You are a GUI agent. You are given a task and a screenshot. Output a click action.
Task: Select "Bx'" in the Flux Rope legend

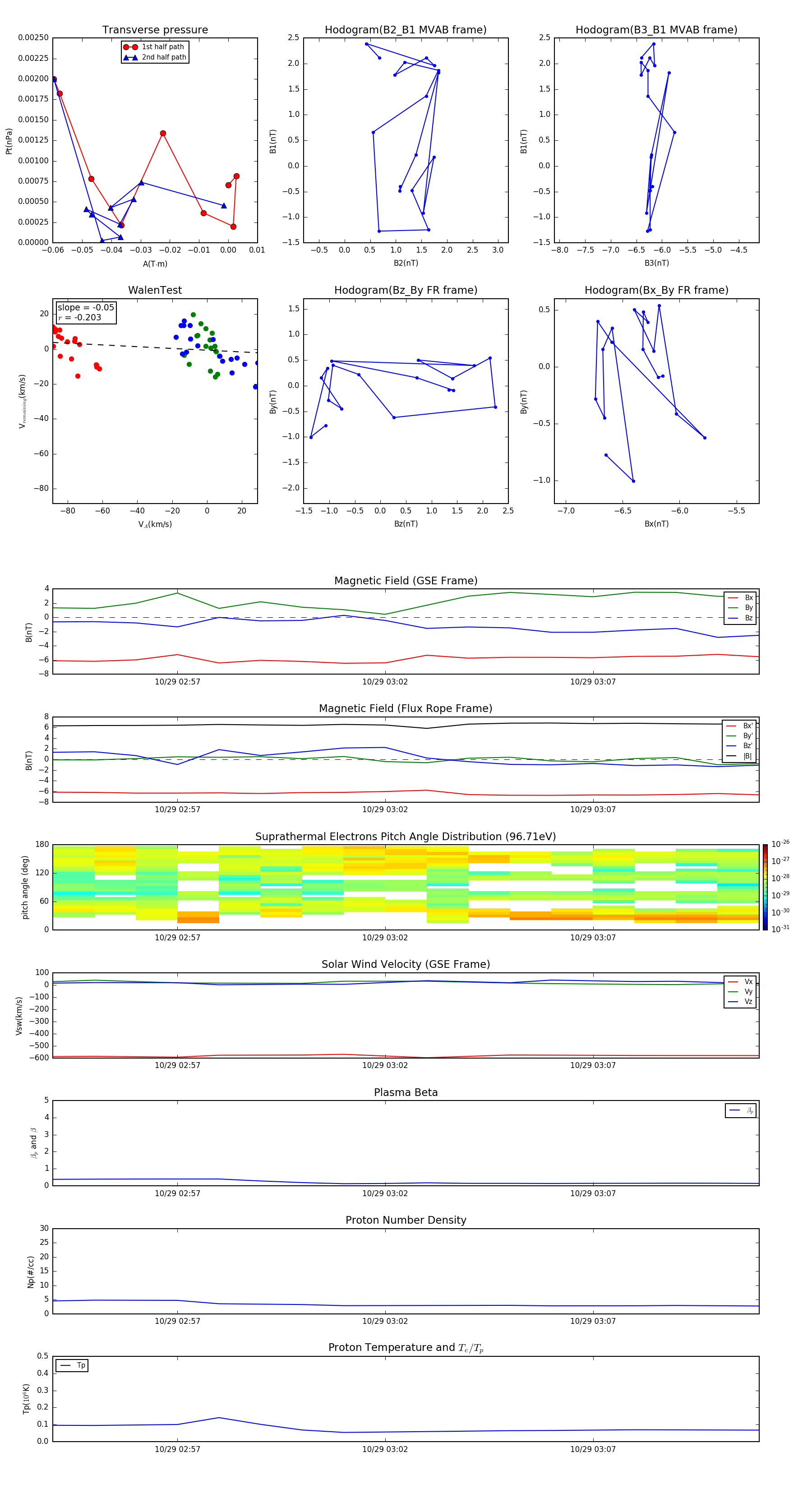click(740, 726)
